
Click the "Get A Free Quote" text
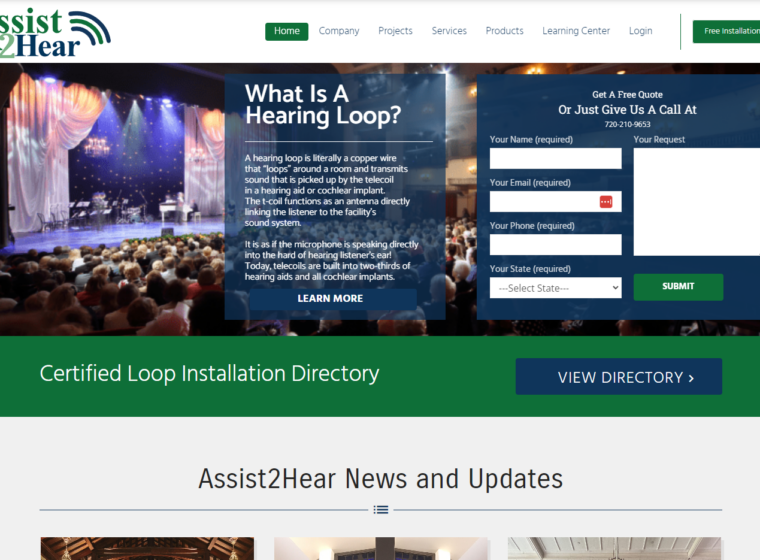(627, 95)
